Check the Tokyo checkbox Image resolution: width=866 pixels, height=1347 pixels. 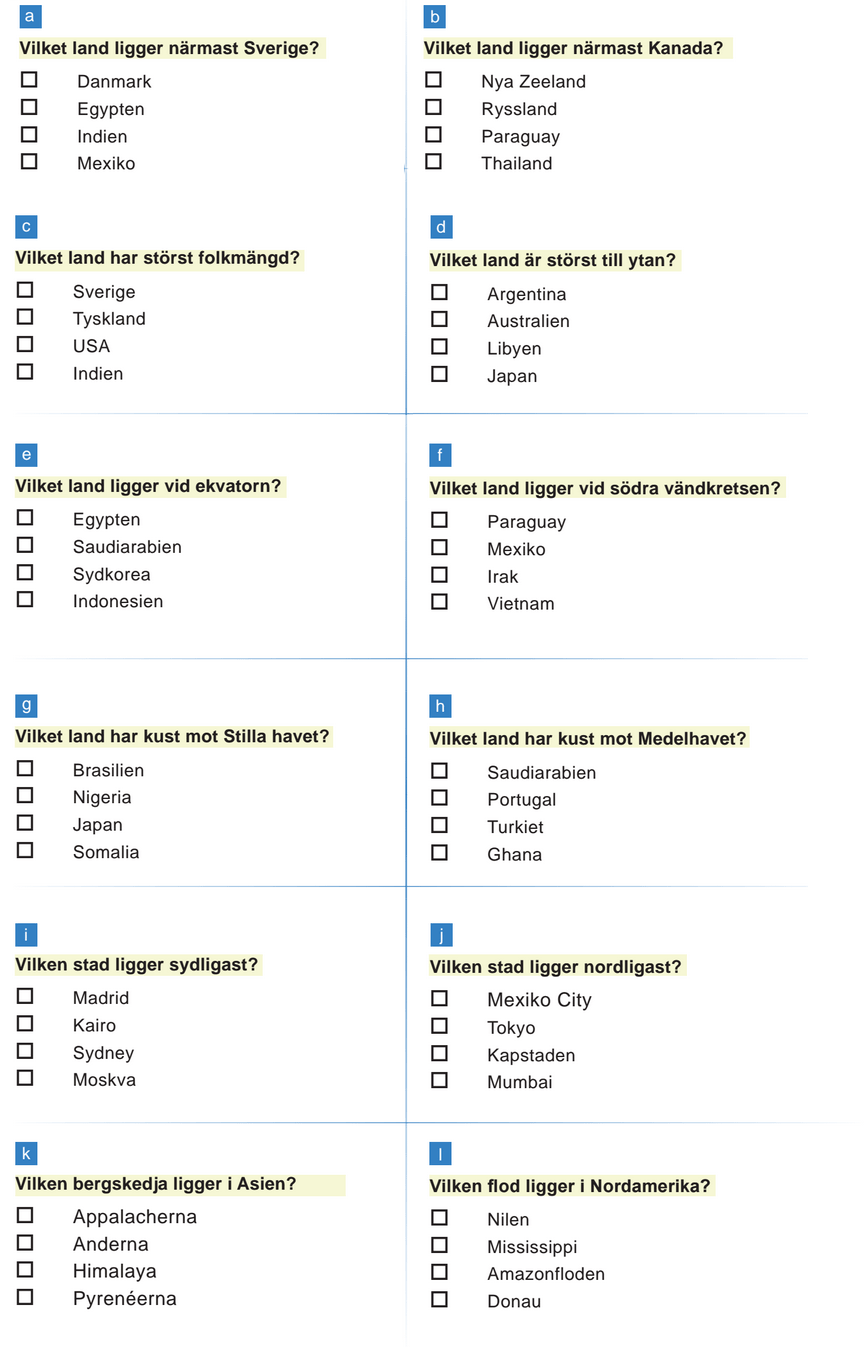439,1026
